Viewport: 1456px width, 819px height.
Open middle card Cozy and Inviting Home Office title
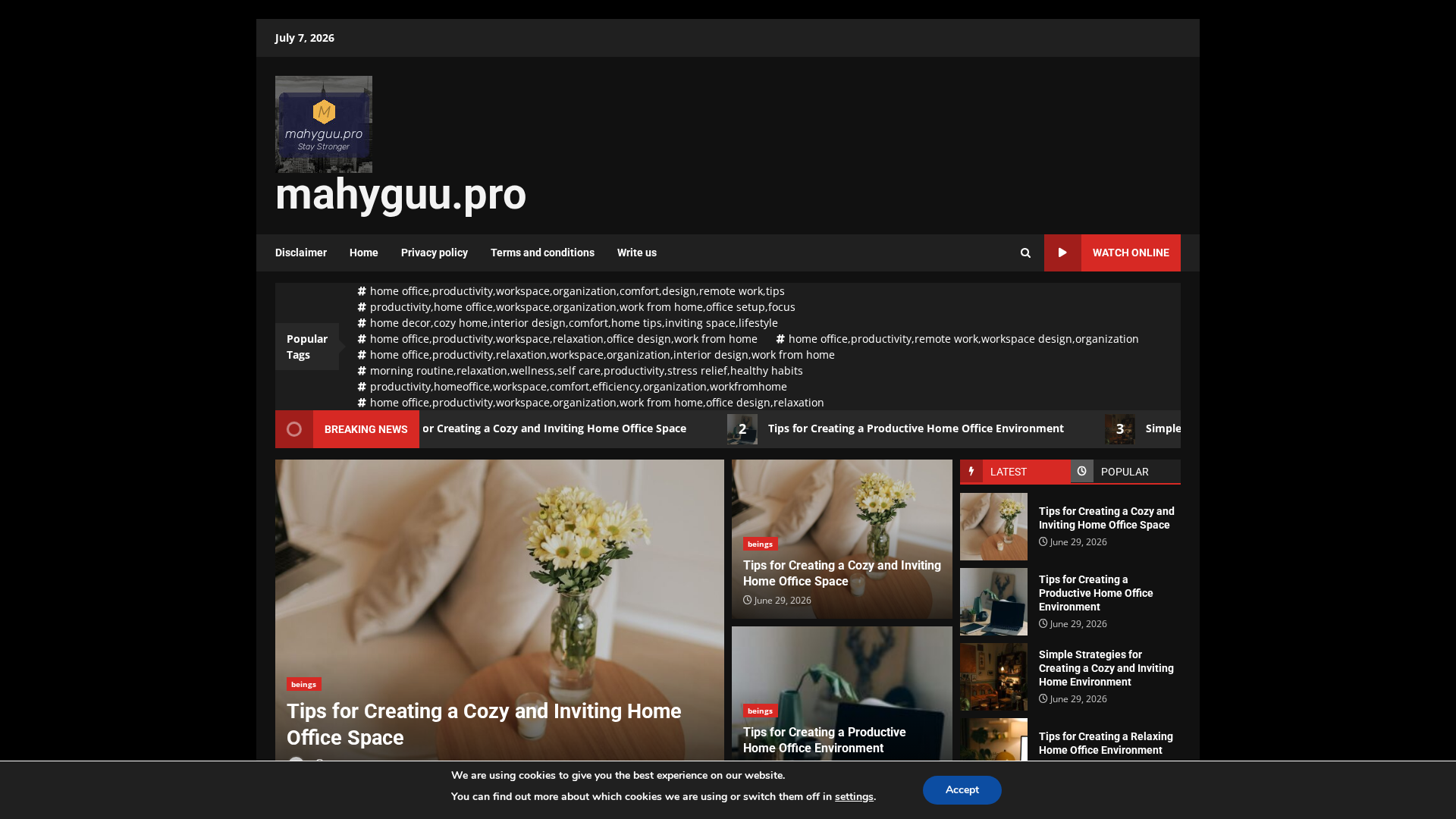click(x=842, y=573)
